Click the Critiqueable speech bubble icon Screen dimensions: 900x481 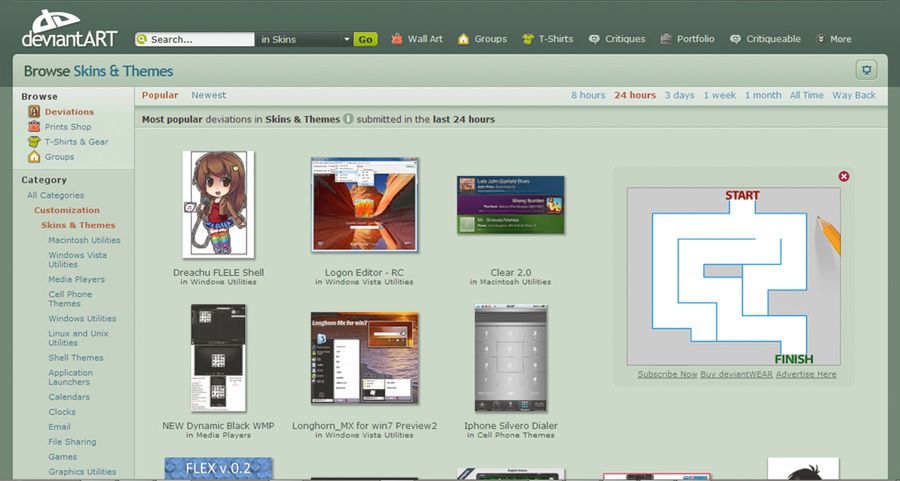click(x=735, y=39)
